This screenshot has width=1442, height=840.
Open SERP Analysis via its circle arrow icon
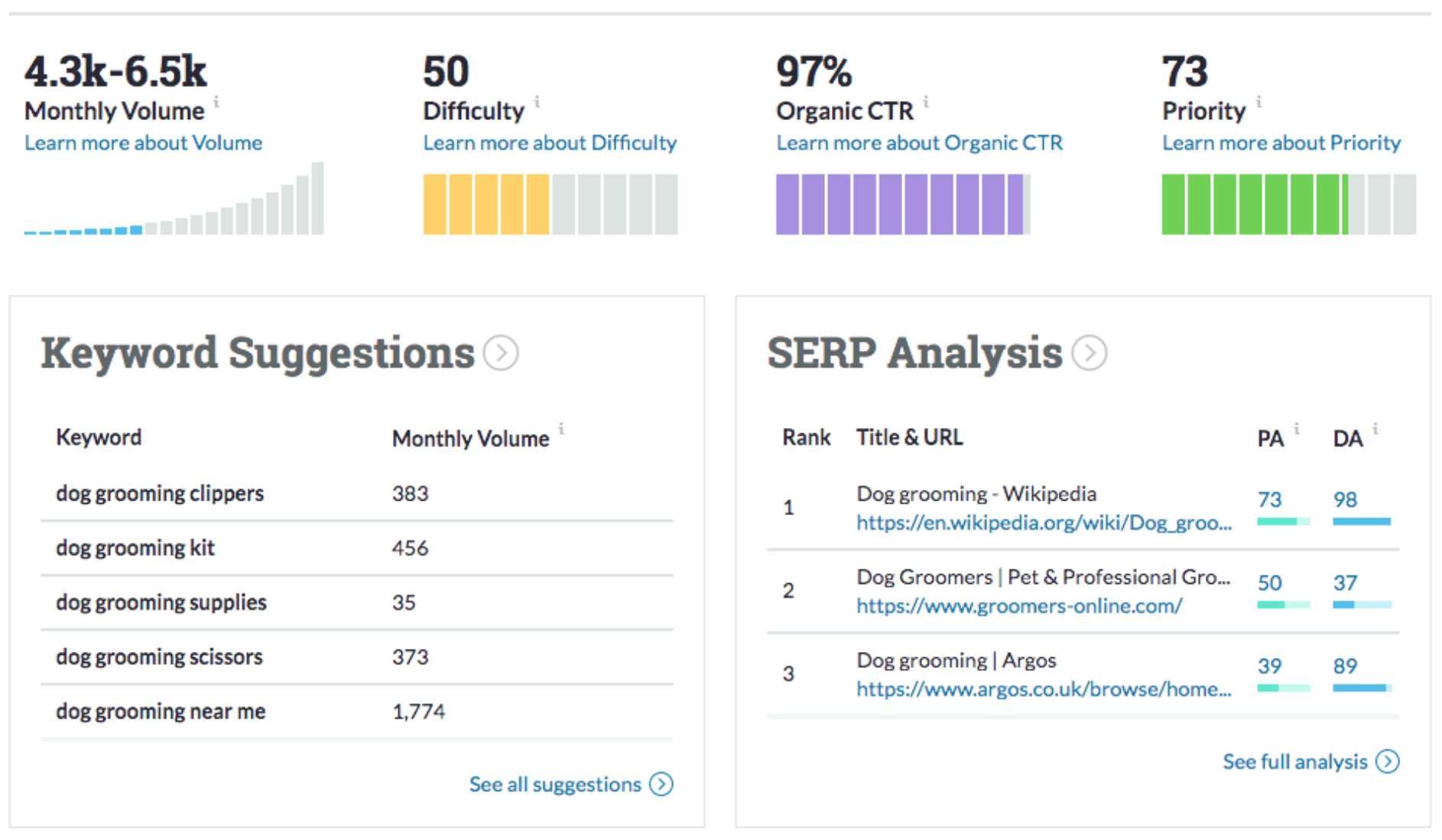point(1089,352)
